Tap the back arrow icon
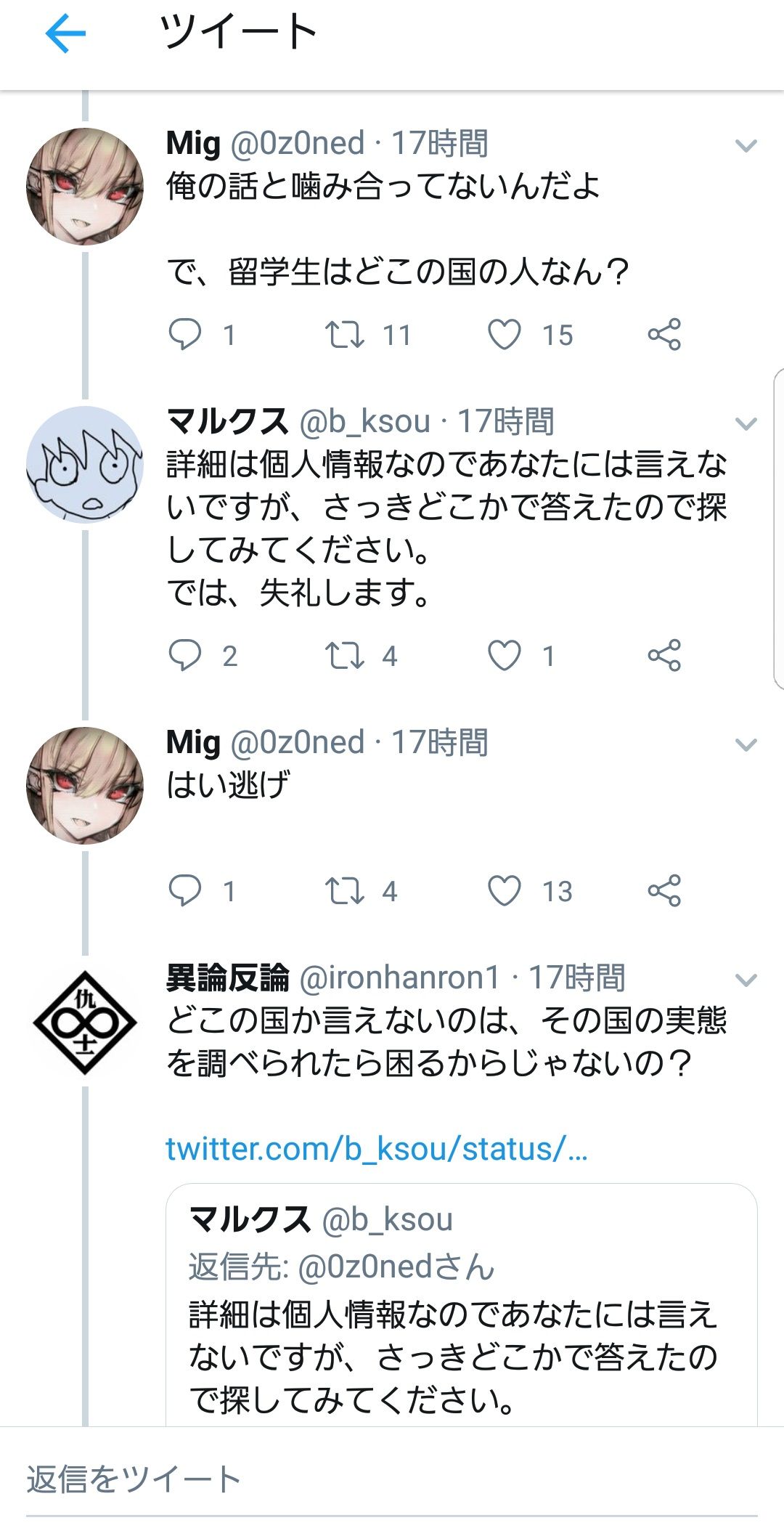This screenshot has height=1528, width=784. coord(65,33)
